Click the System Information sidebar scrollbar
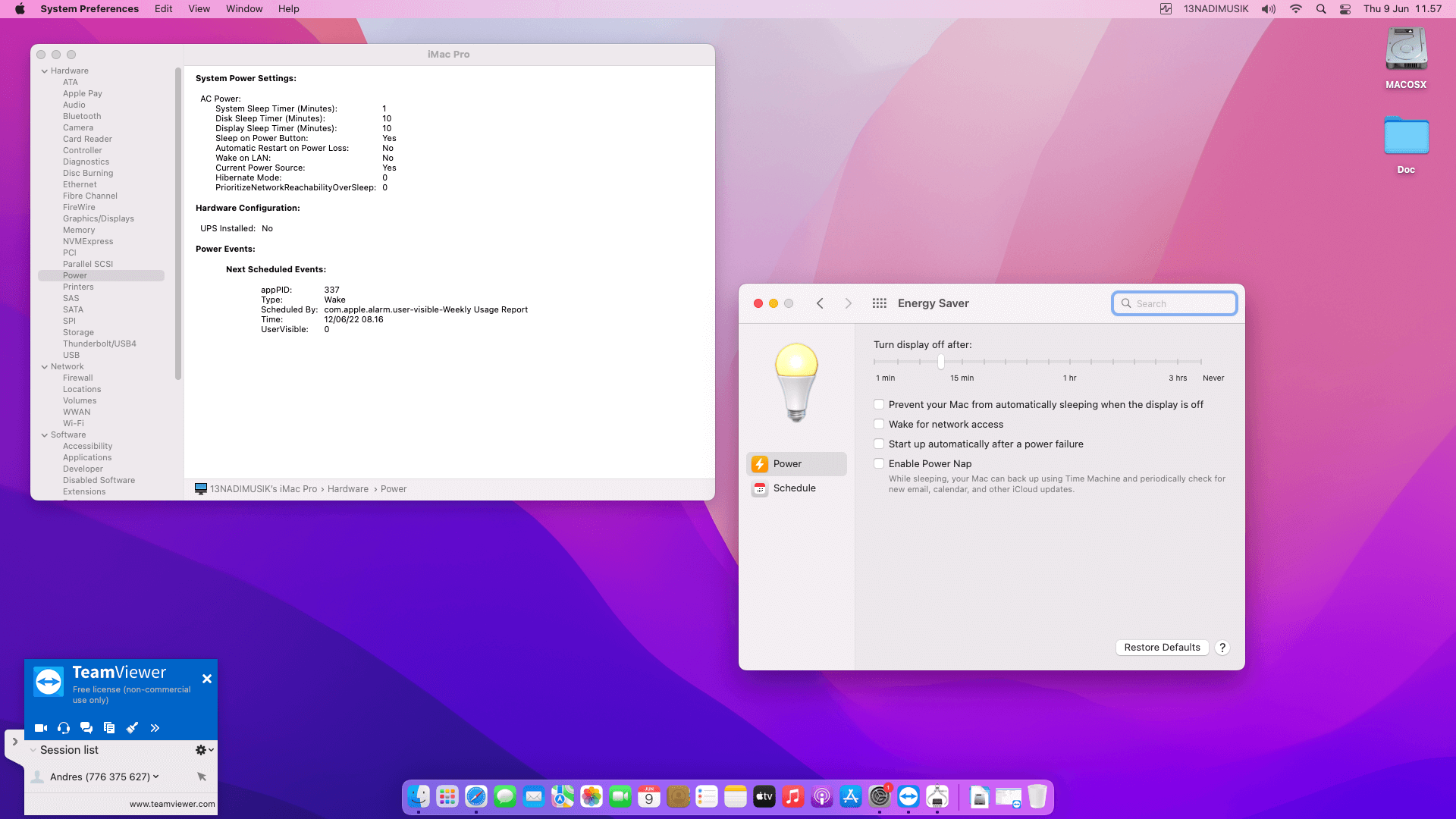1456x819 pixels. [178, 224]
